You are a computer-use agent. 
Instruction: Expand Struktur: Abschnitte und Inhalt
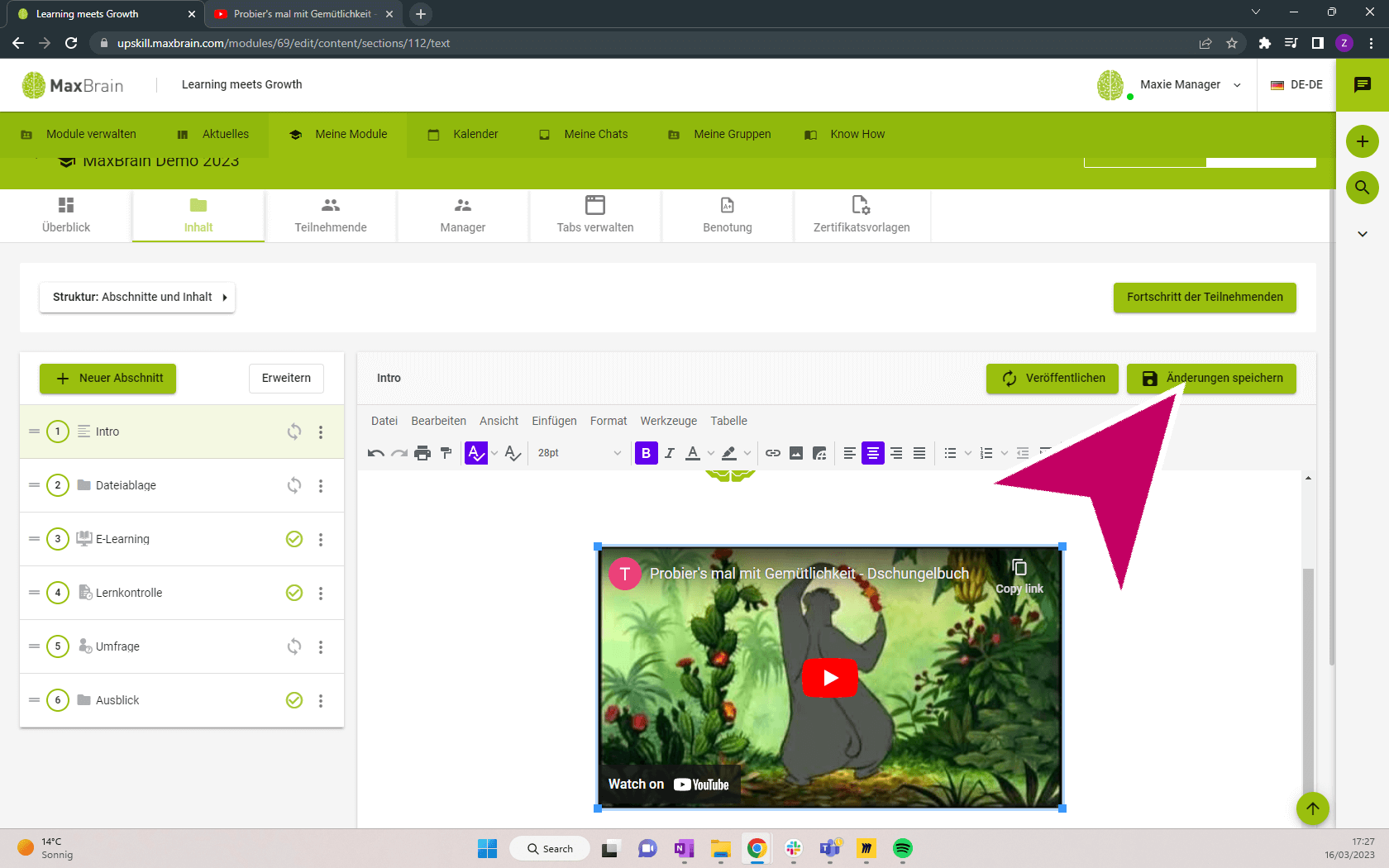pos(137,298)
